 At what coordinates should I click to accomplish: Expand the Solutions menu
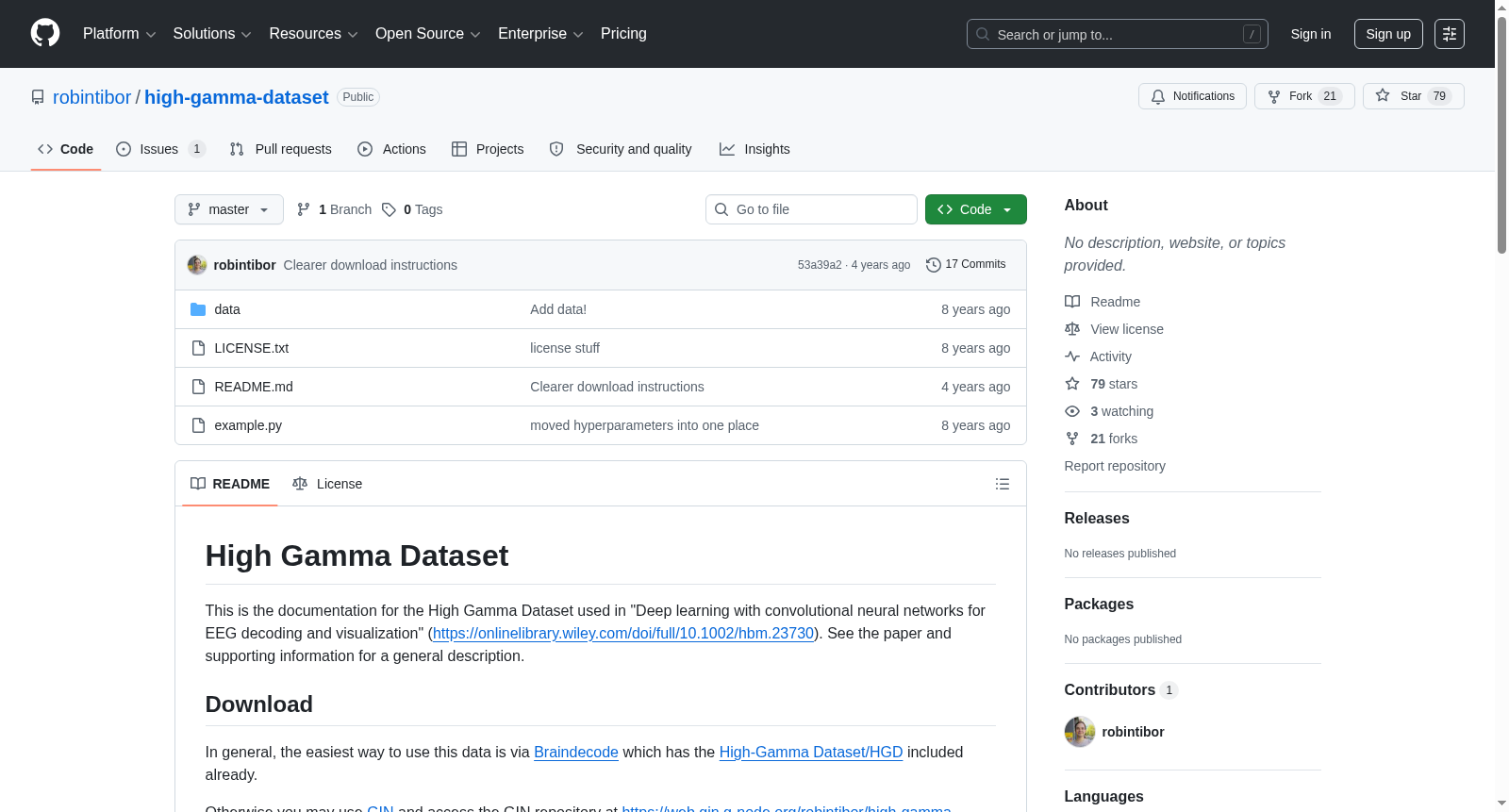pos(212,34)
